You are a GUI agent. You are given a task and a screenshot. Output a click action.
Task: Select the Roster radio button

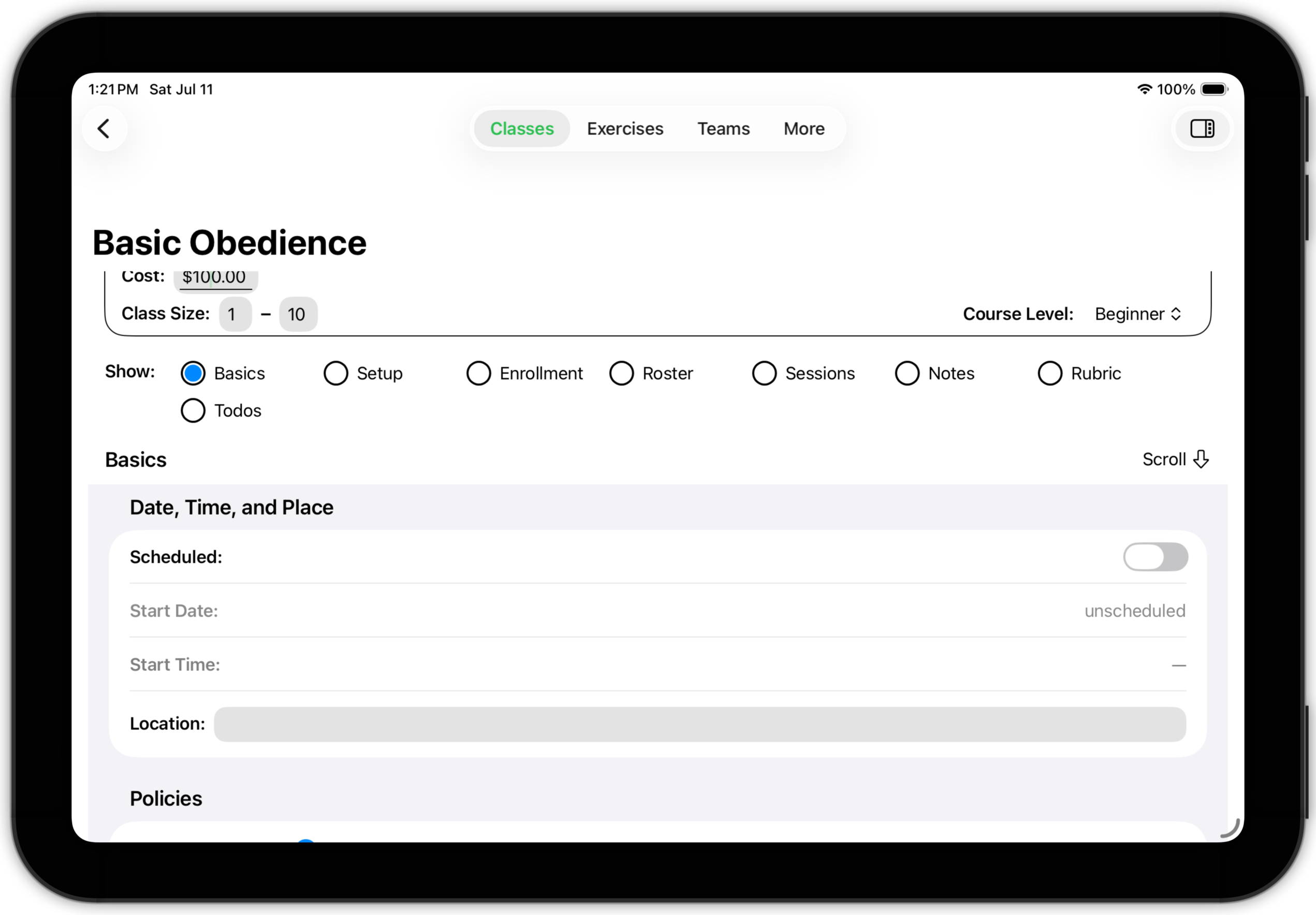coord(621,373)
